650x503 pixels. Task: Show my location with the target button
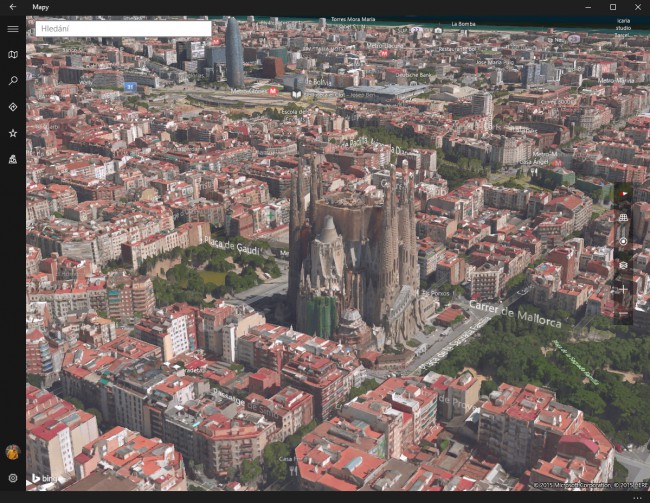(x=623, y=241)
